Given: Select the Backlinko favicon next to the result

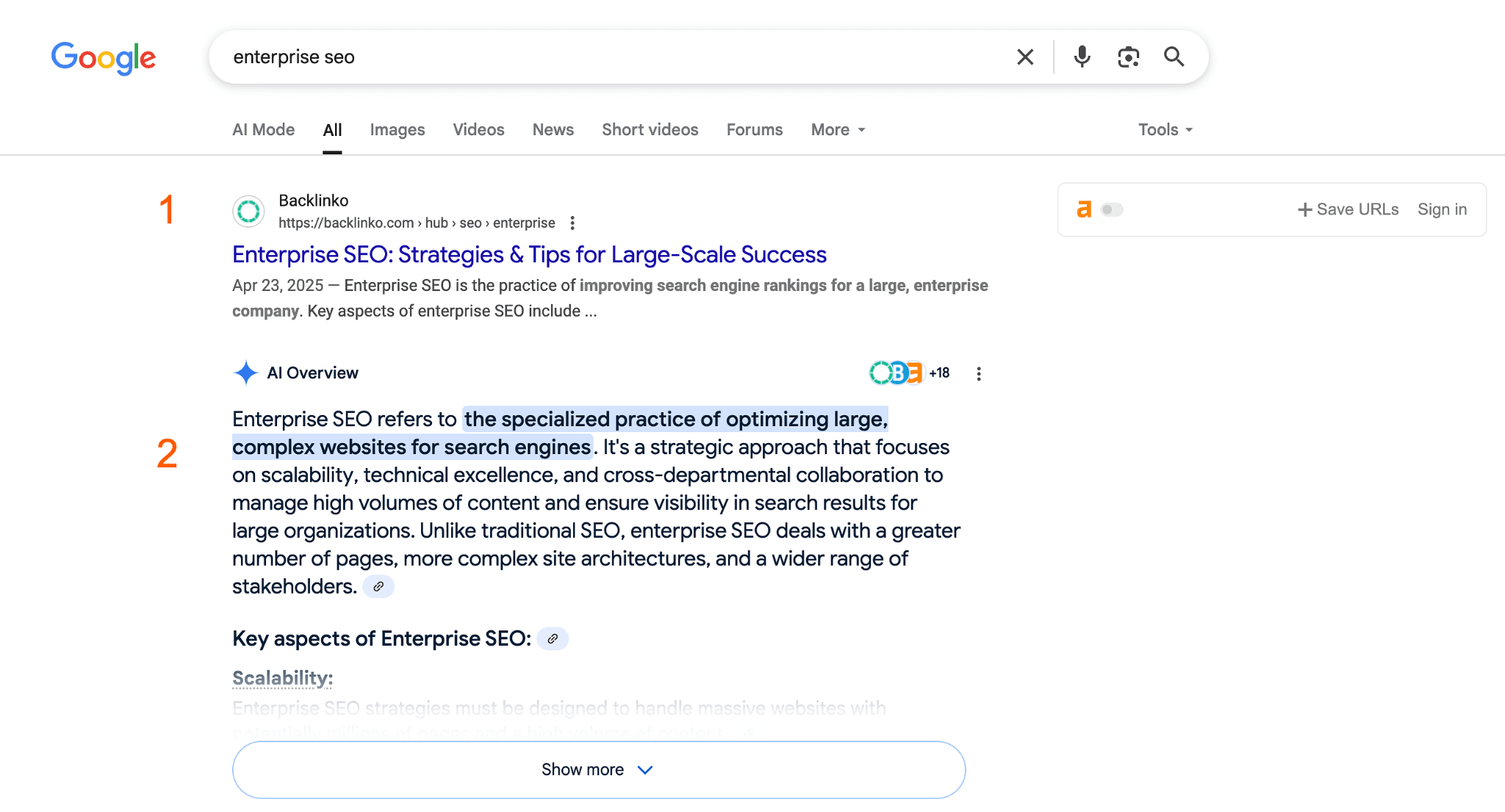Looking at the screenshot, I should (x=248, y=211).
